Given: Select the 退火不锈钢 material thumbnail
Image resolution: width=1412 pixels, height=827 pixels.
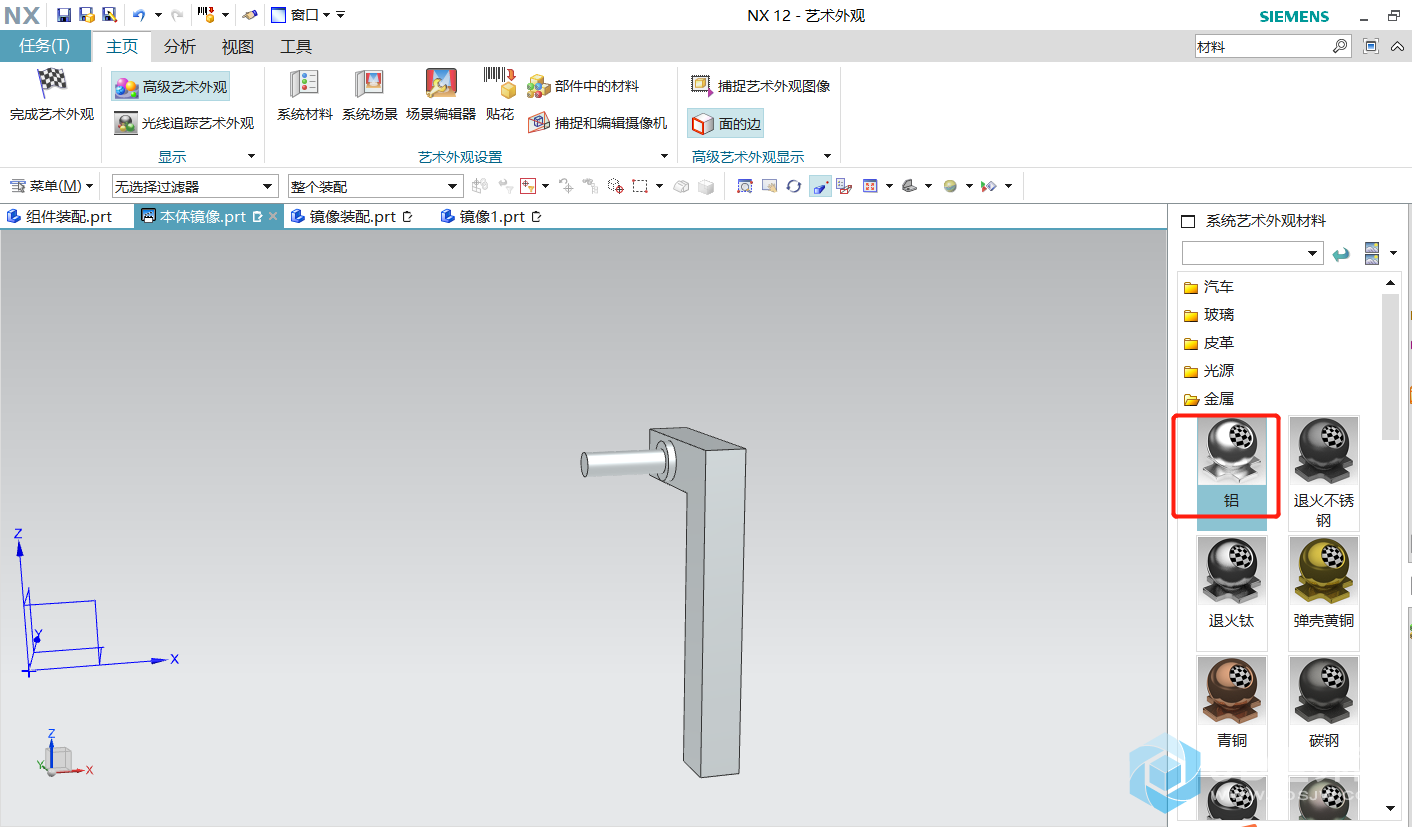Looking at the screenshot, I should point(1324,473).
